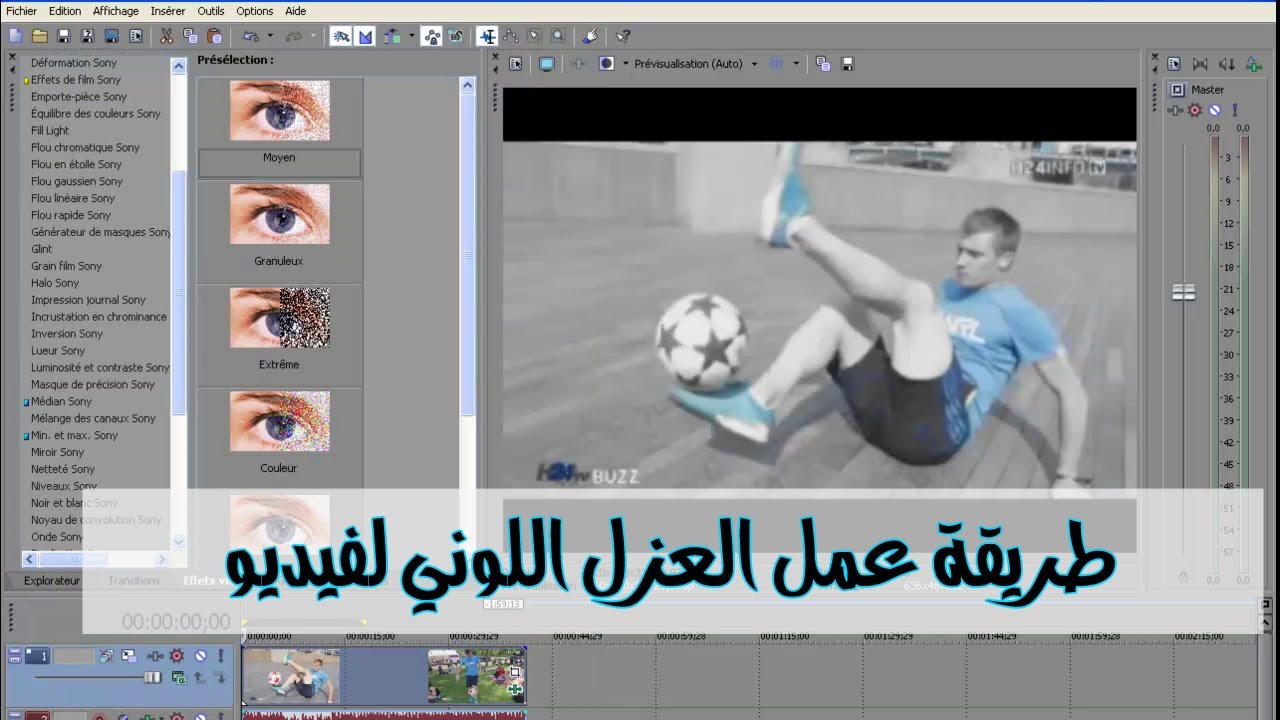Open track 1 FX gear icon
Viewport: 1280px width, 720px height.
(x=177, y=655)
